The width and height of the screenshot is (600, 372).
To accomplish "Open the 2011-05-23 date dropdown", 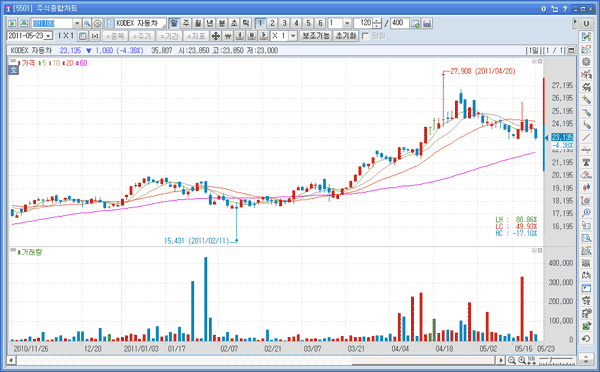I will (x=49, y=36).
